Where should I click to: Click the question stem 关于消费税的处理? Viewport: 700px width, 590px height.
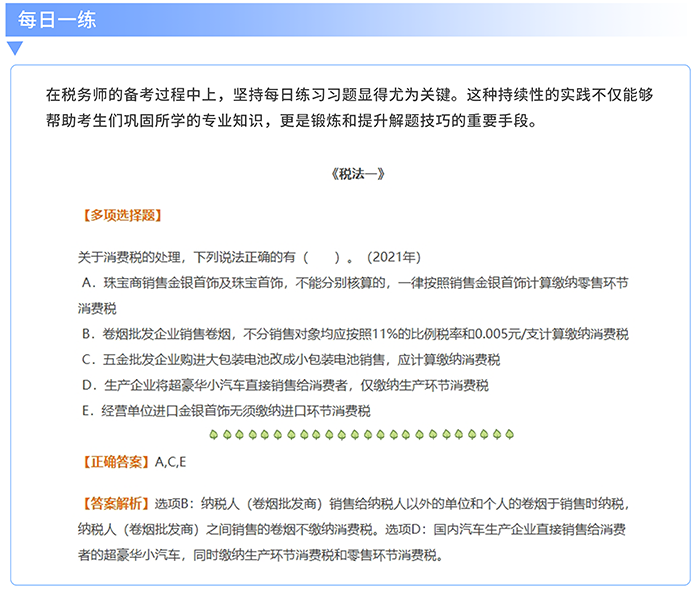pos(188,257)
